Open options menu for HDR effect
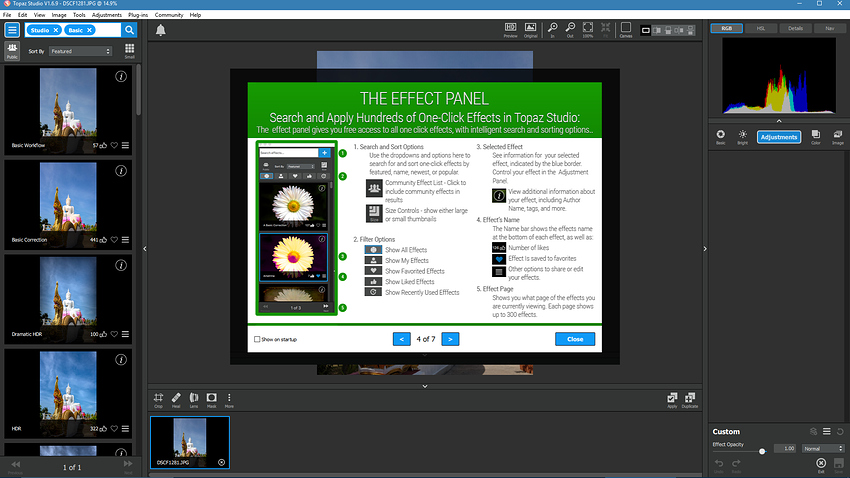 point(125,428)
